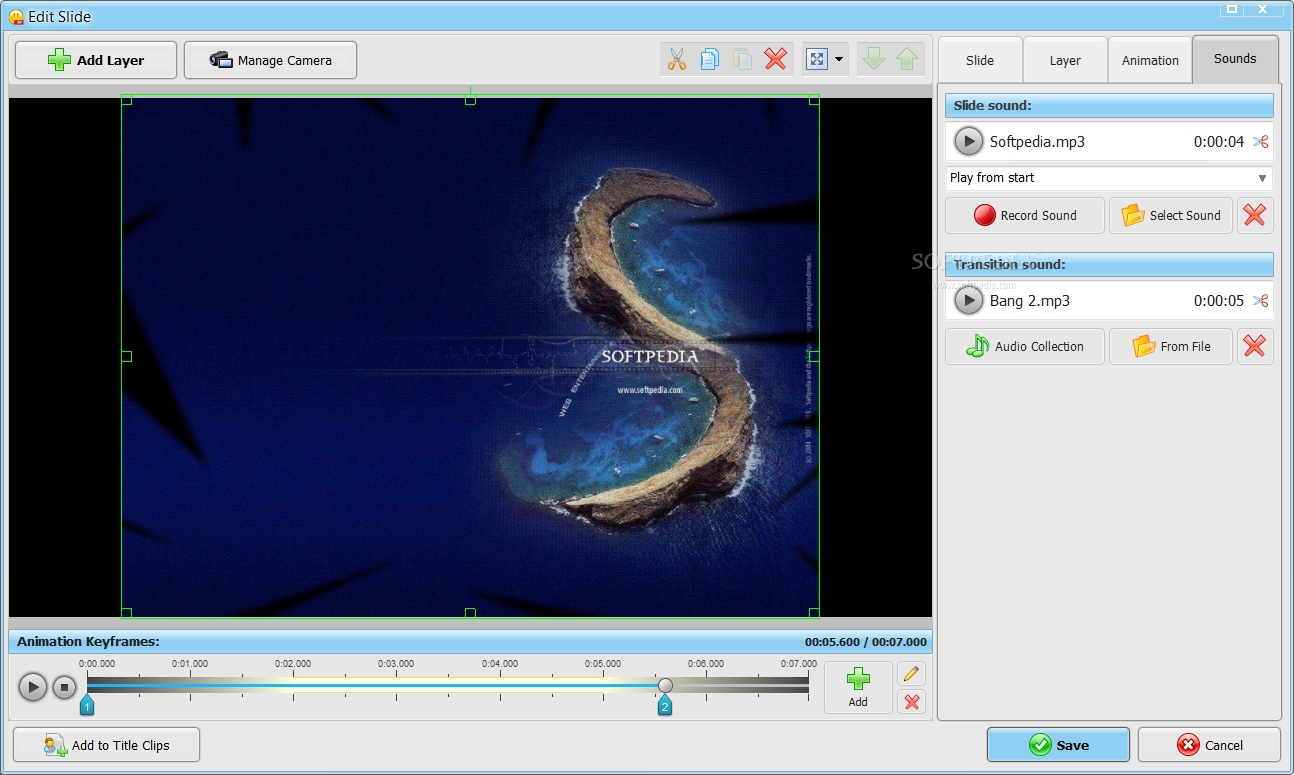This screenshot has width=1294, height=775.
Task: Open the Animation tab
Action: tap(1150, 60)
